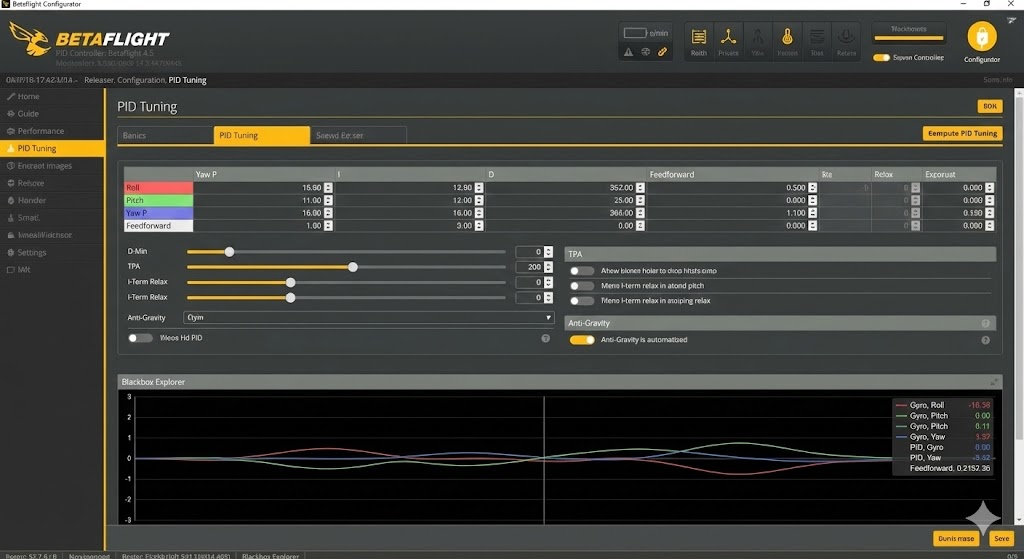Click stepper of Yaw P row D value 366.00
Viewport: 1024px width, 559px height.
[x=640, y=213]
